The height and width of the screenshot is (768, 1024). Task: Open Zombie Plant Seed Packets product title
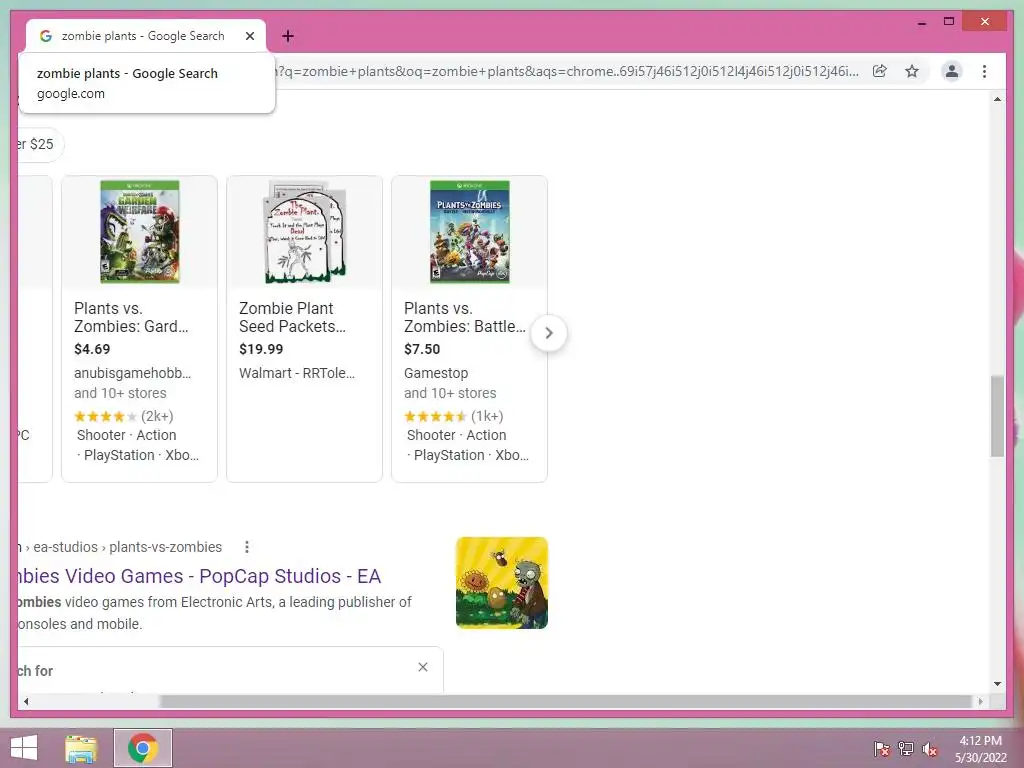(x=292, y=317)
